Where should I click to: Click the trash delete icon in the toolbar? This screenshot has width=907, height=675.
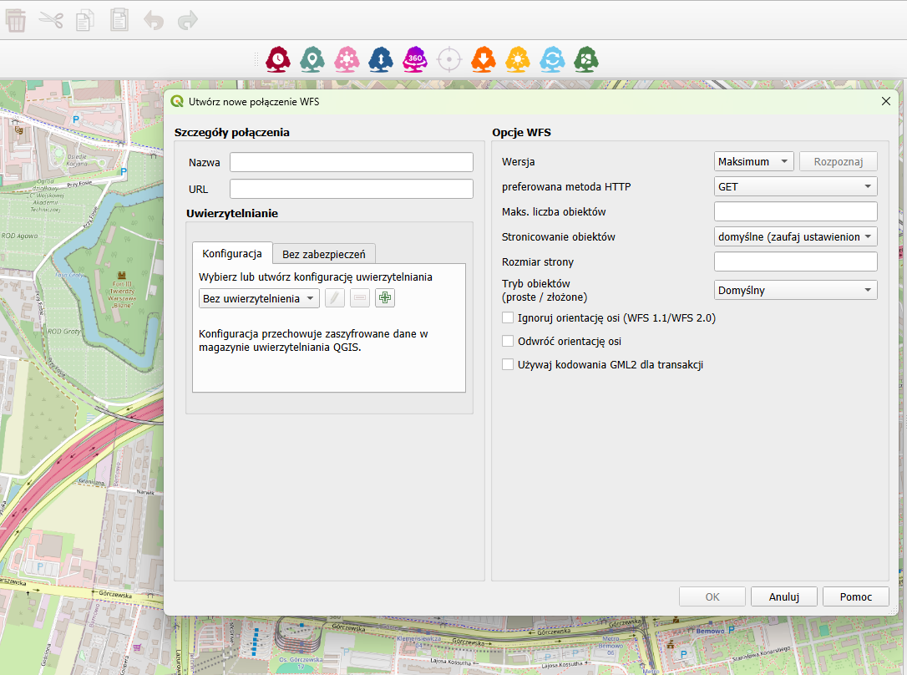pyautogui.click(x=16, y=20)
